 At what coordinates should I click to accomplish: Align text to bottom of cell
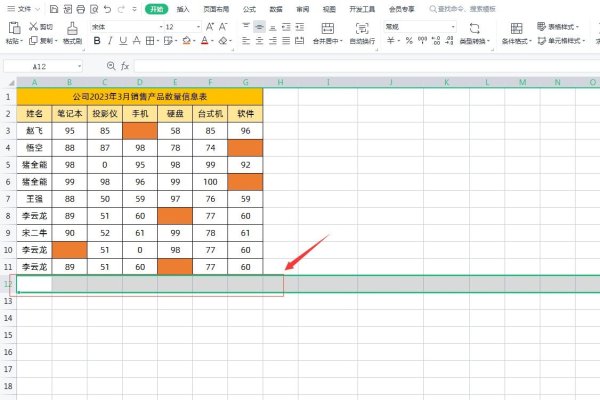coord(272,26)
